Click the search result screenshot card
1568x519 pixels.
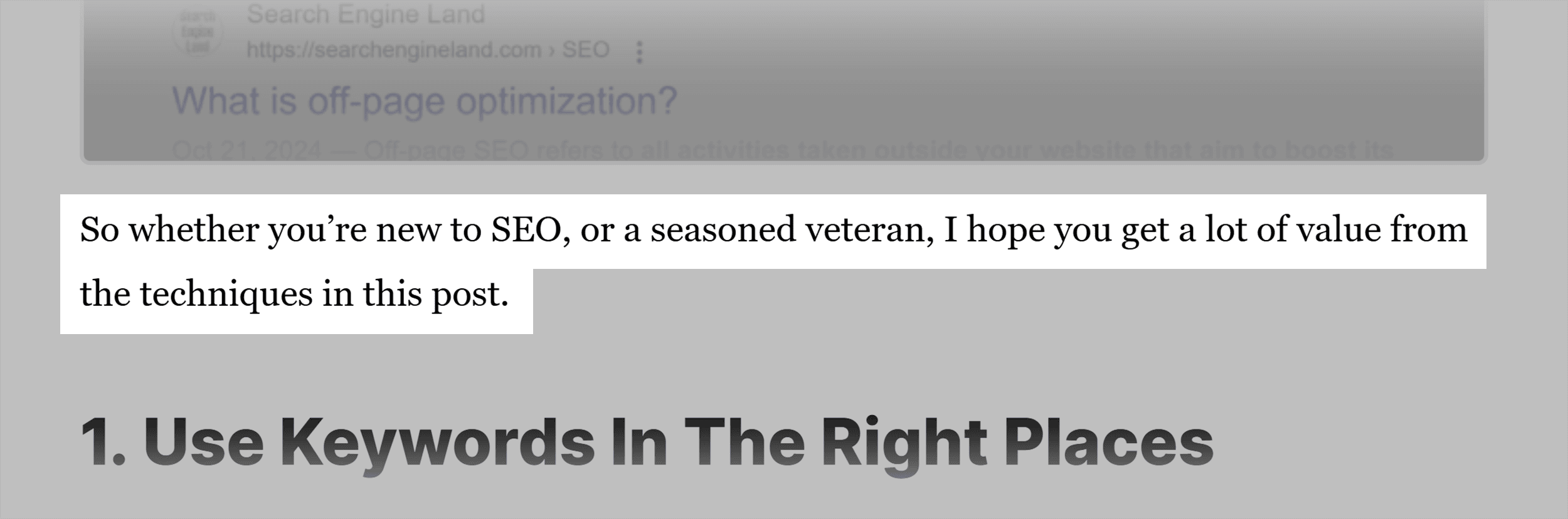(783, 81)
